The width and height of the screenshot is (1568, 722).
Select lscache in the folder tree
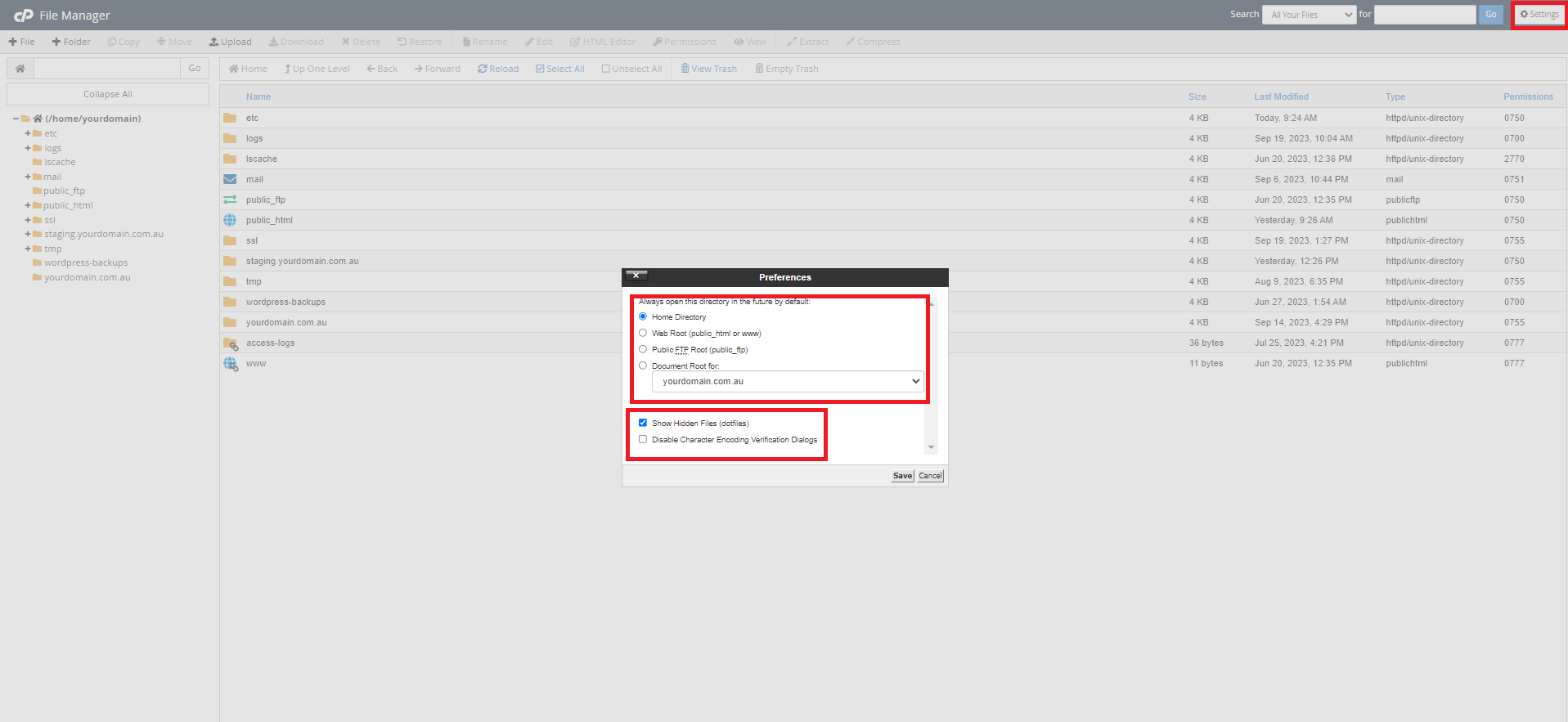60,162
